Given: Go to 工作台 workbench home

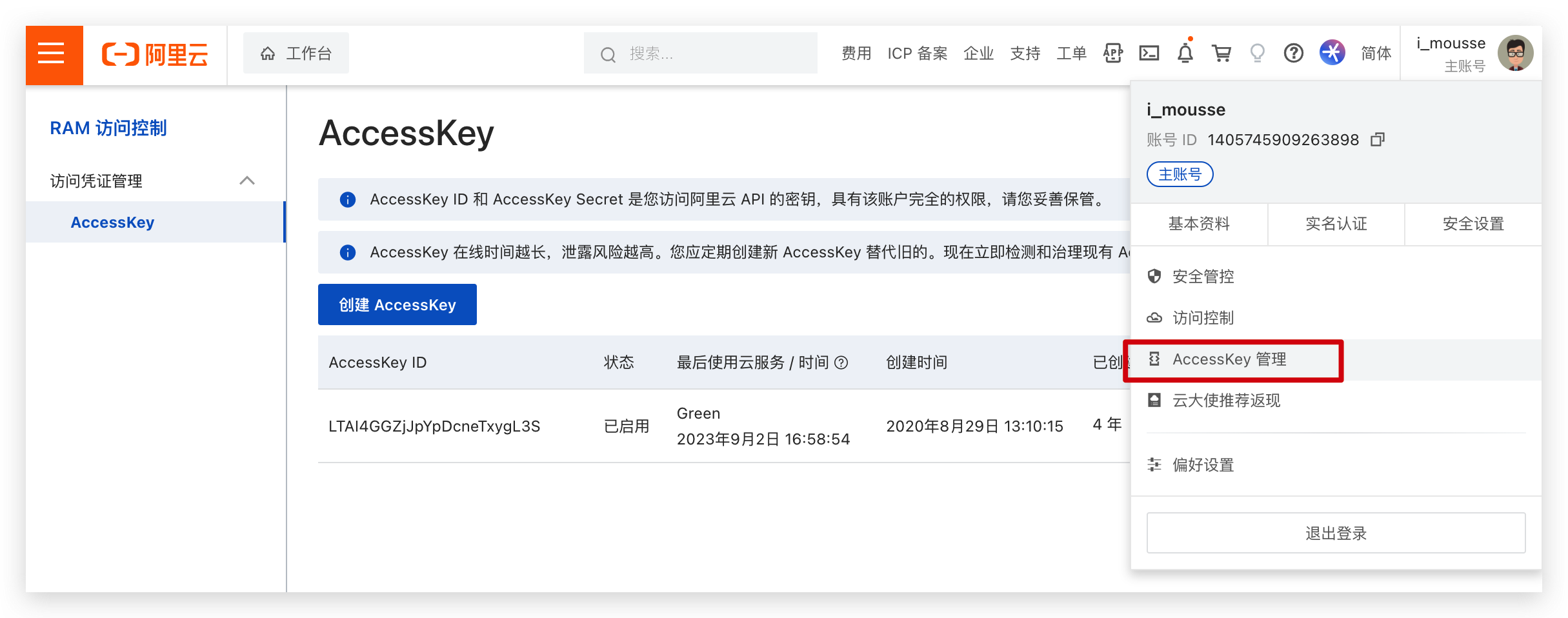Looking at the screenshot, I should tap(296, 53).
